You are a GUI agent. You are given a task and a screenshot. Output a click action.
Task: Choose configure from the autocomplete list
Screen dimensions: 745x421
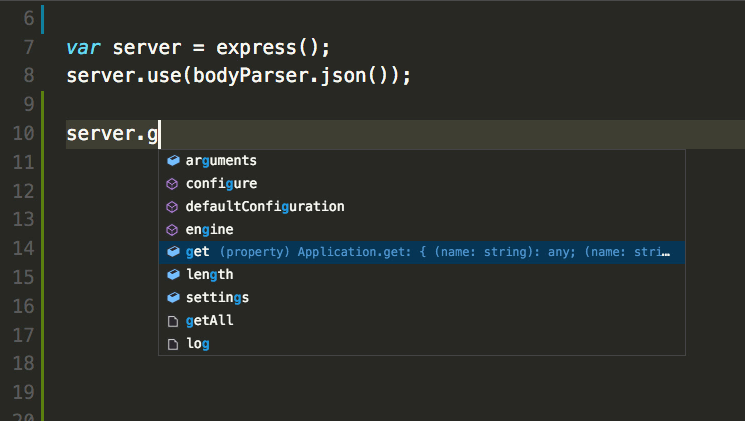[422, 183]
